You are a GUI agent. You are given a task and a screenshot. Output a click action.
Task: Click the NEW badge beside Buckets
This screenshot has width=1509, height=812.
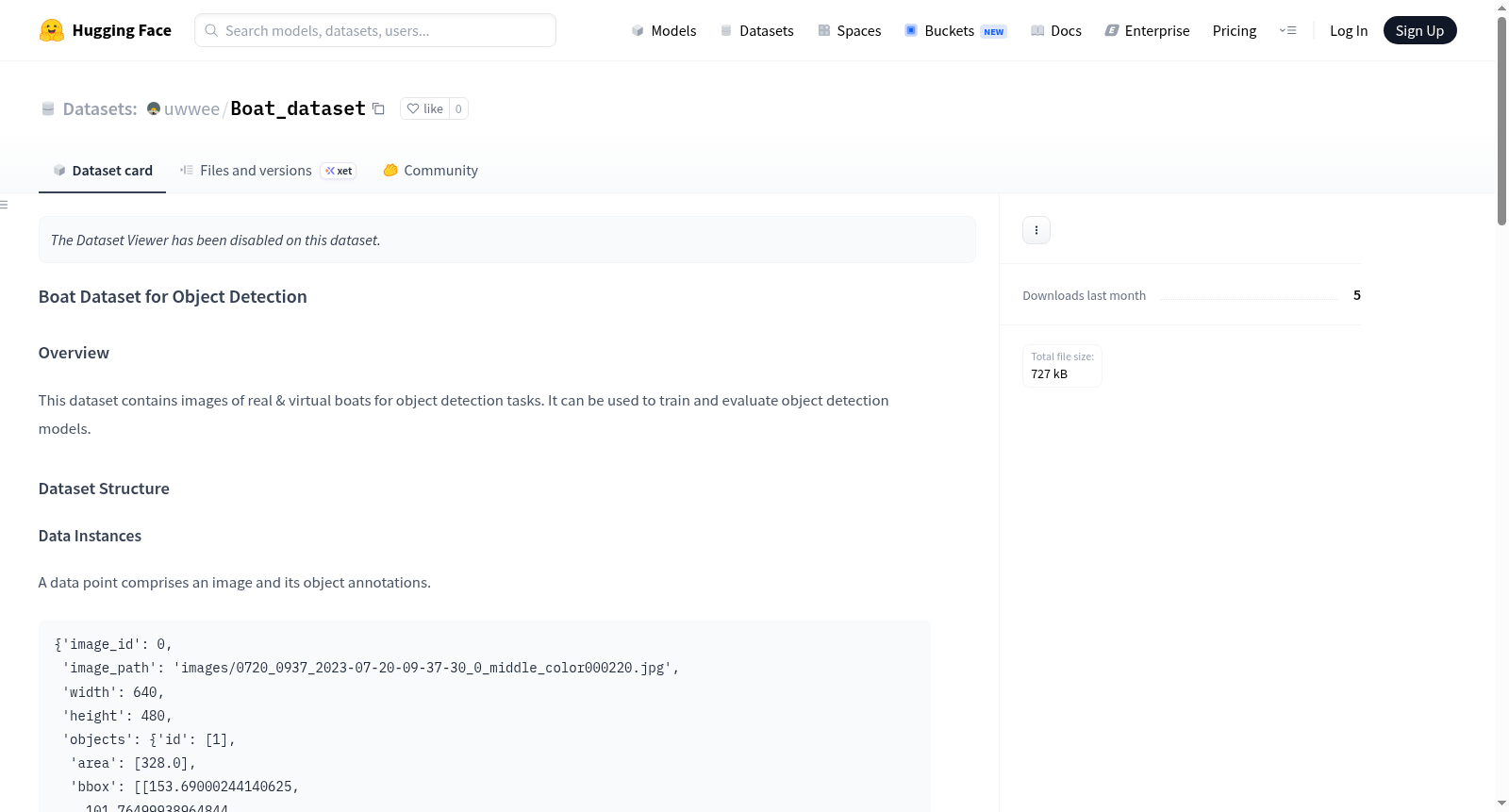pos(994,31)
